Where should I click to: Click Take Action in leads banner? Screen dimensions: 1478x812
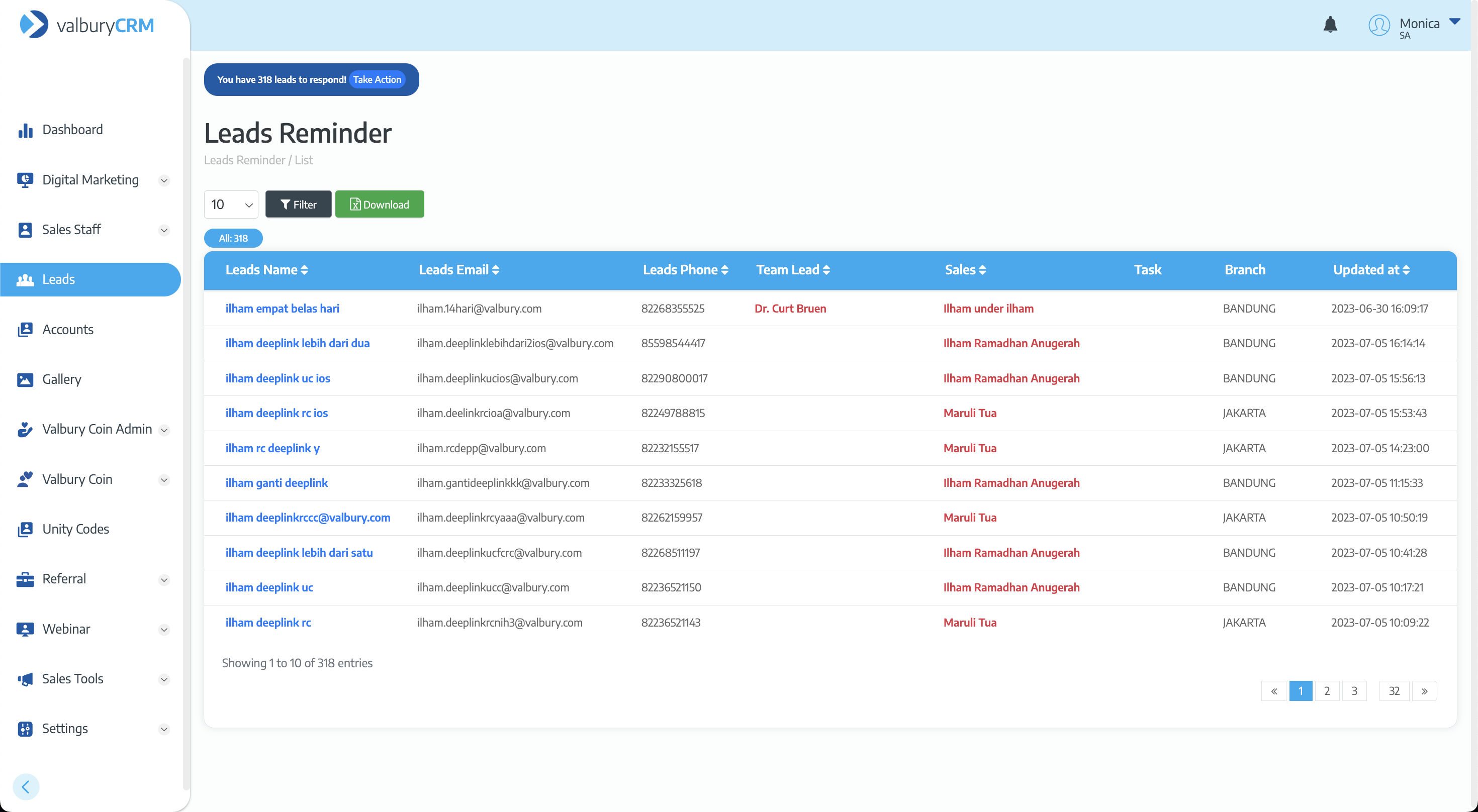point(377,80)
